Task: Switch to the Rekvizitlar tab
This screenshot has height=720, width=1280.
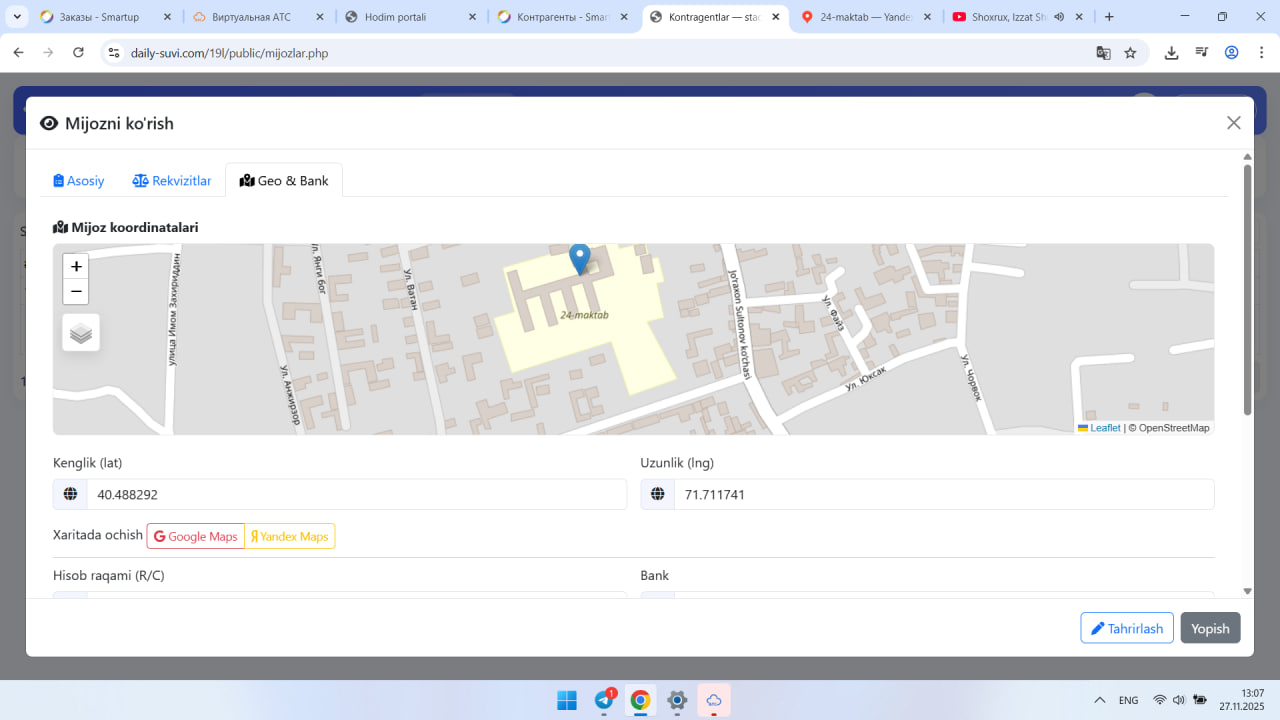Action: [172, 181]
